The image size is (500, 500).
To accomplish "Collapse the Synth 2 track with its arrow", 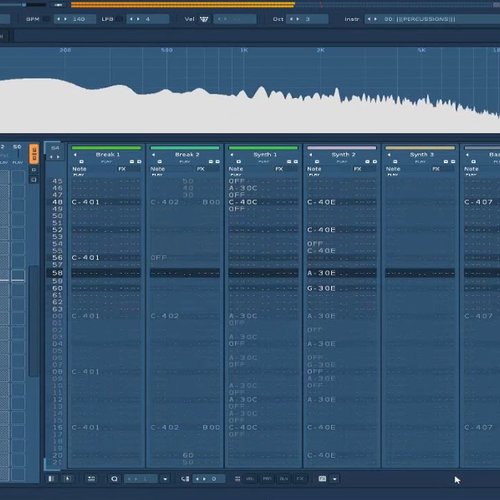I will pos(311,155).
